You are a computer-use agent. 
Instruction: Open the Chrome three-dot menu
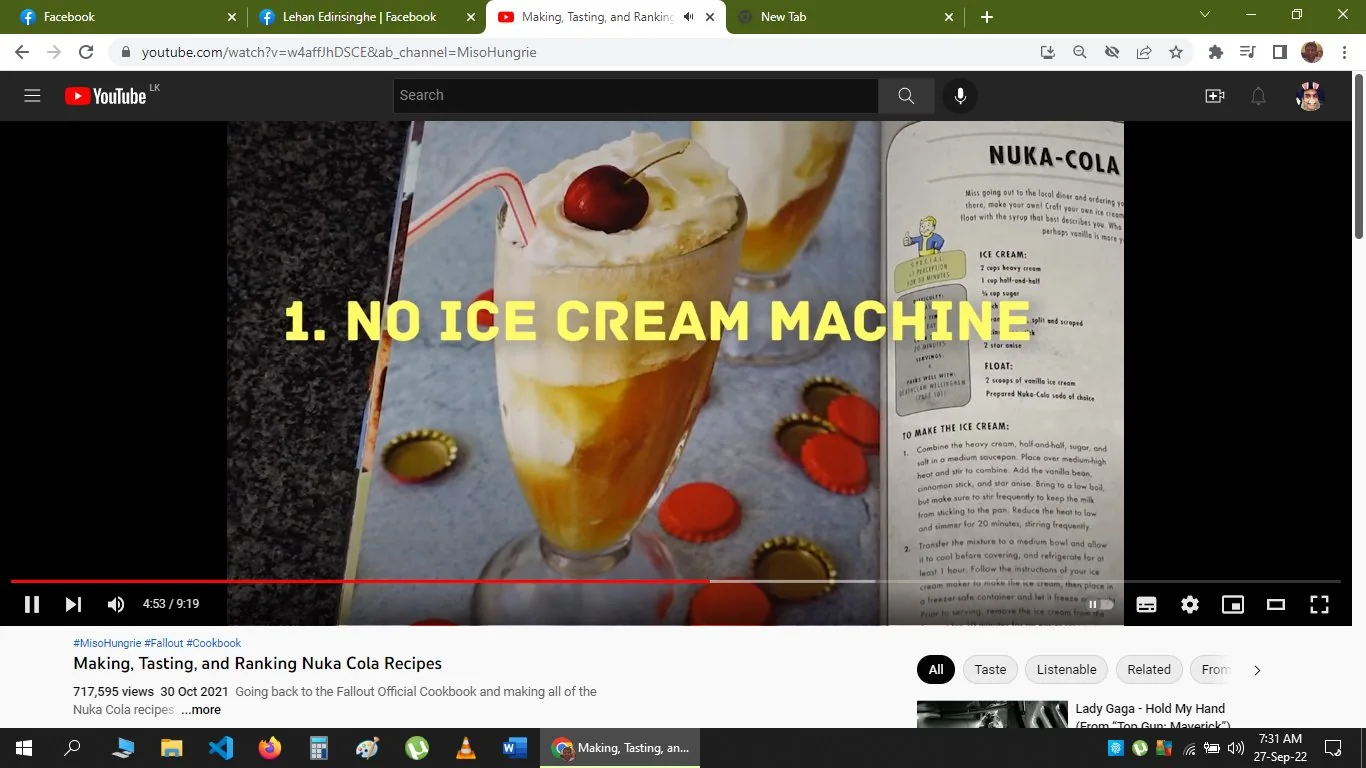click(1344, 52)
